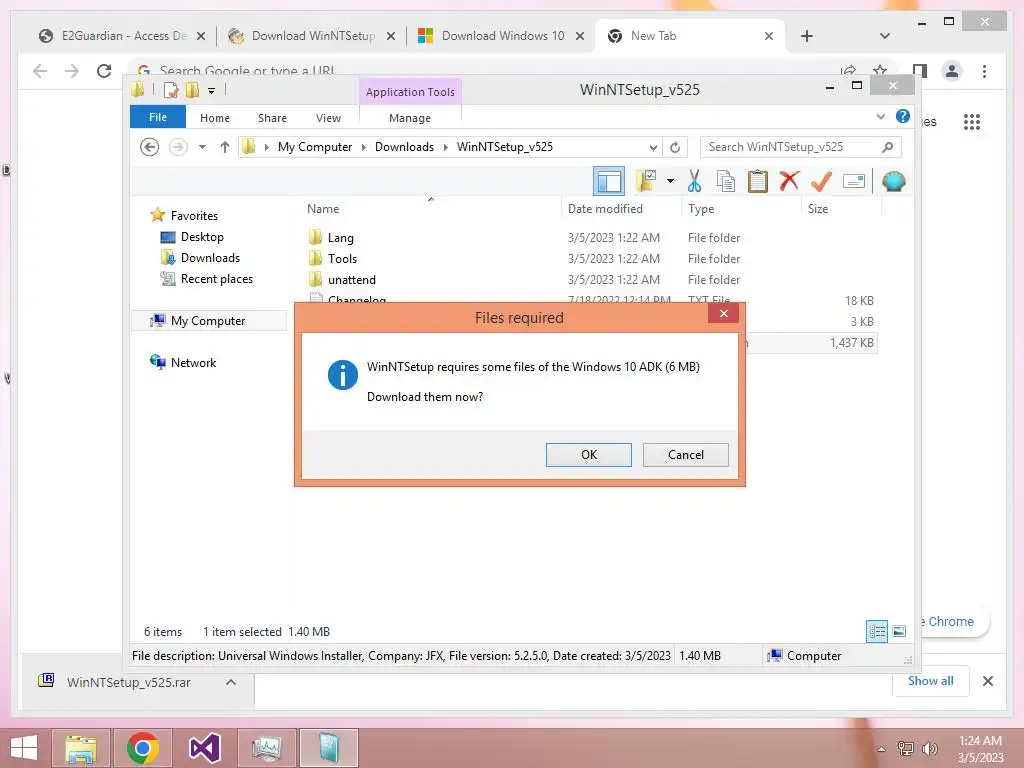Click the cut scissors toolbar icon

coord(694,181)
